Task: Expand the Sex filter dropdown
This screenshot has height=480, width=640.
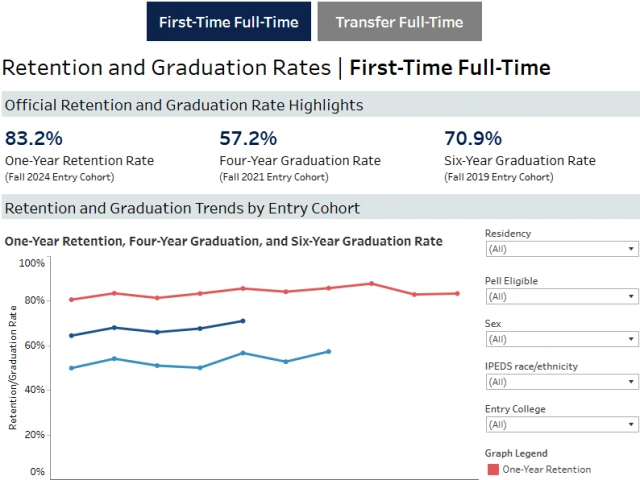Action: (560, 339)
